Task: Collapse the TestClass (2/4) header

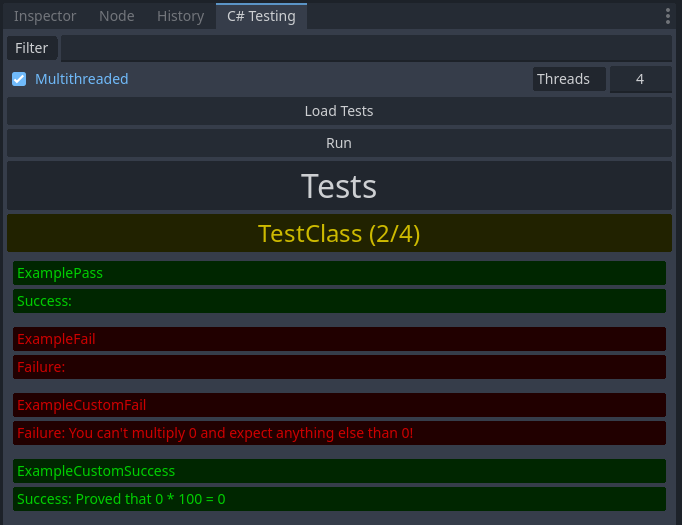Action: click(x=339, y=234)
